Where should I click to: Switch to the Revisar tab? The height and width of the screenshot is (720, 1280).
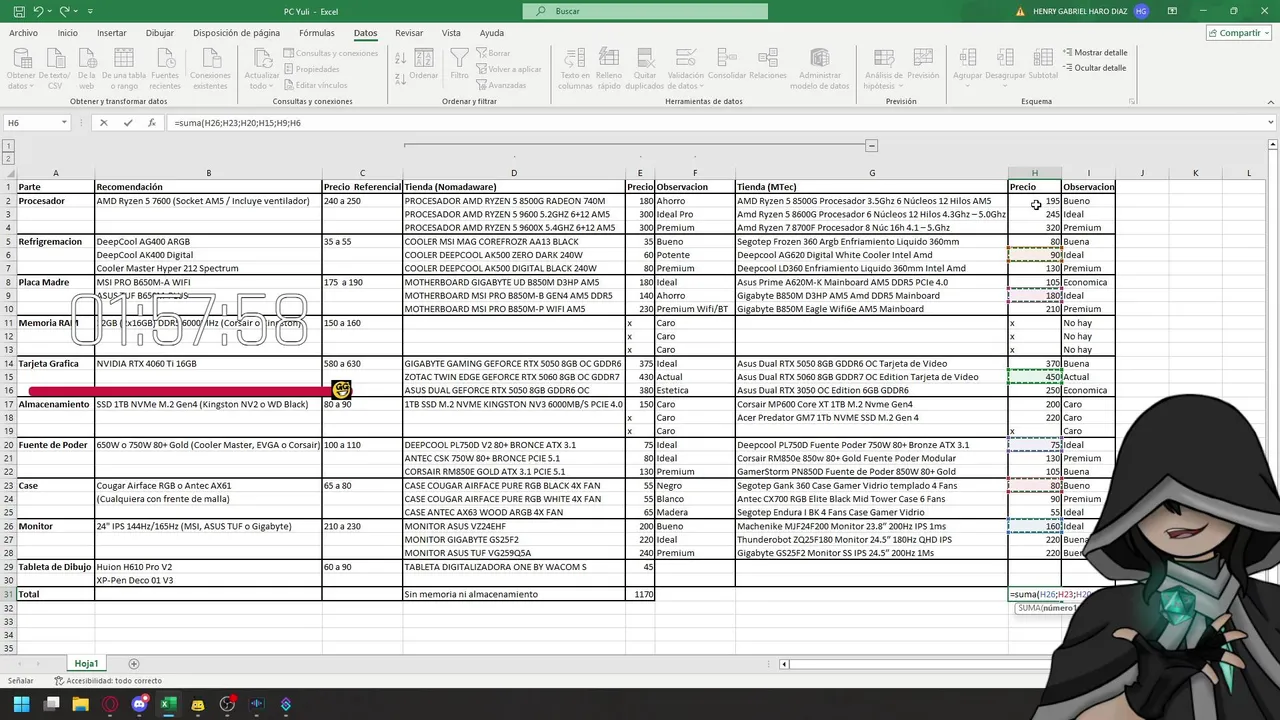coord(409,33)
